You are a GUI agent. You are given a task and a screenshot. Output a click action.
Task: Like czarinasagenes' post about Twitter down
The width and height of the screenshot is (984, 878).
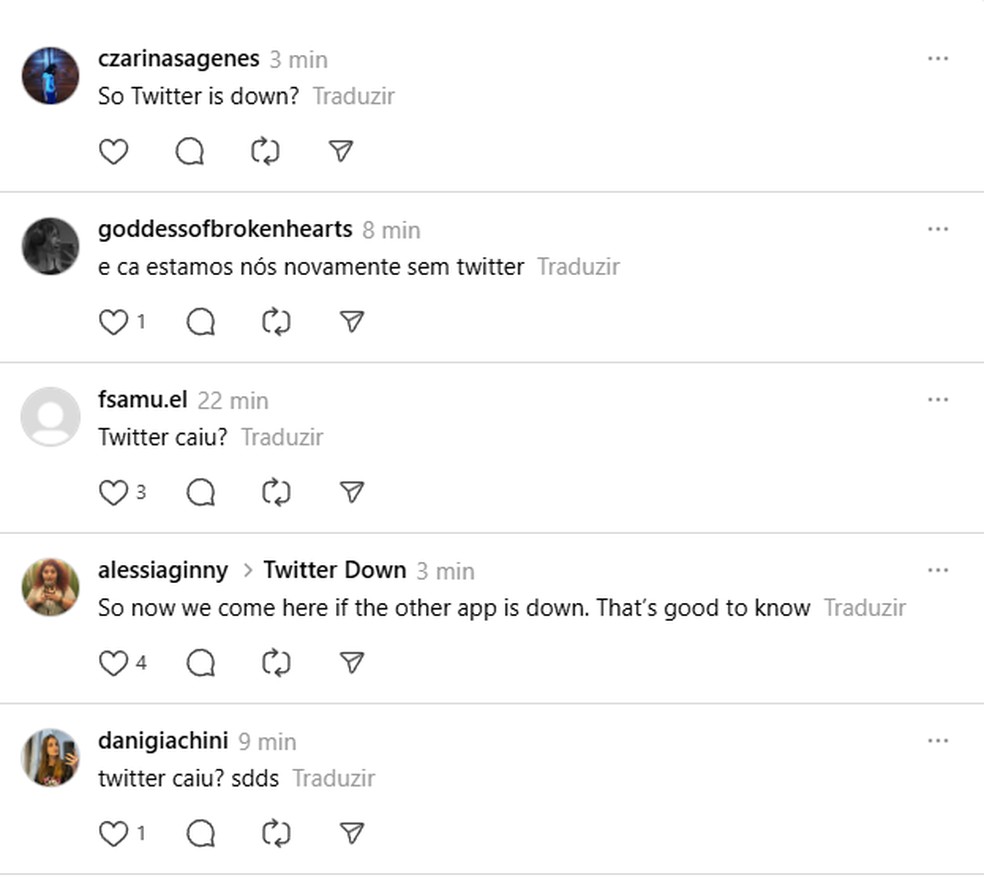[114, 151]
